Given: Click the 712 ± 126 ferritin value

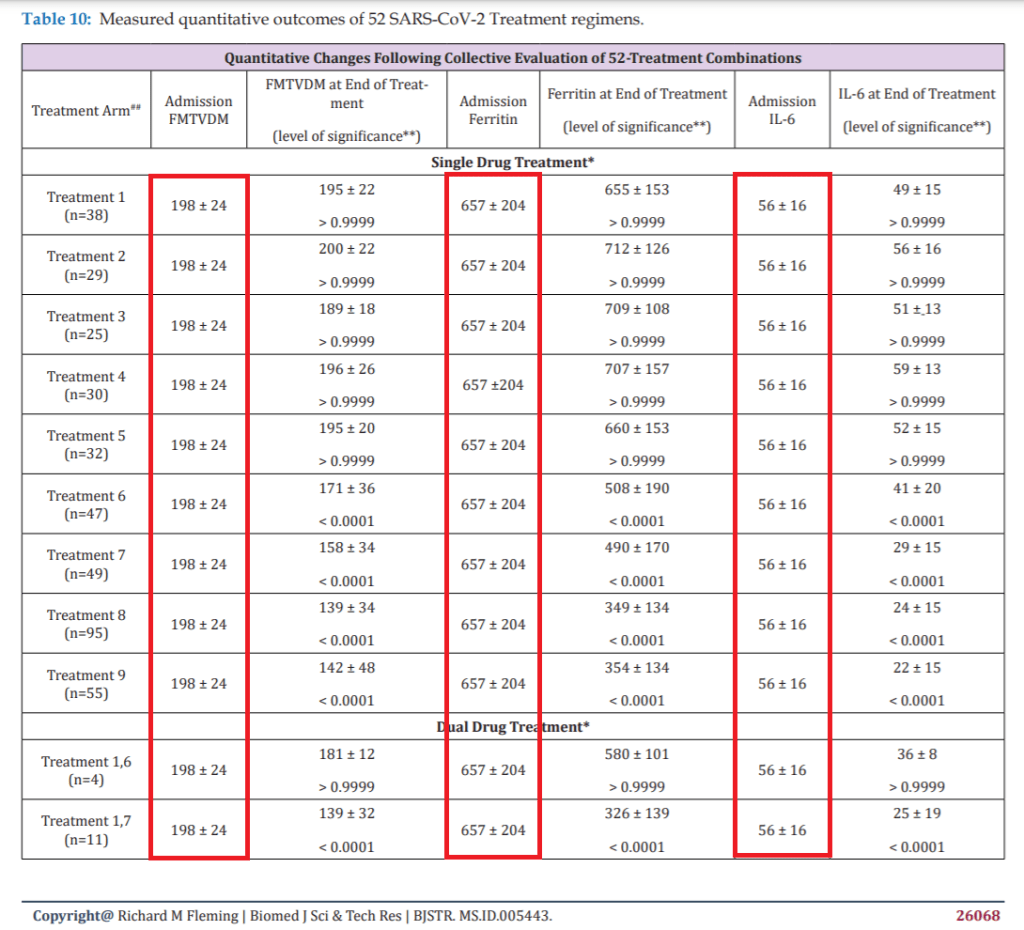Looking at the screenshot, I should pyautogui.click(x=637, y=249).
